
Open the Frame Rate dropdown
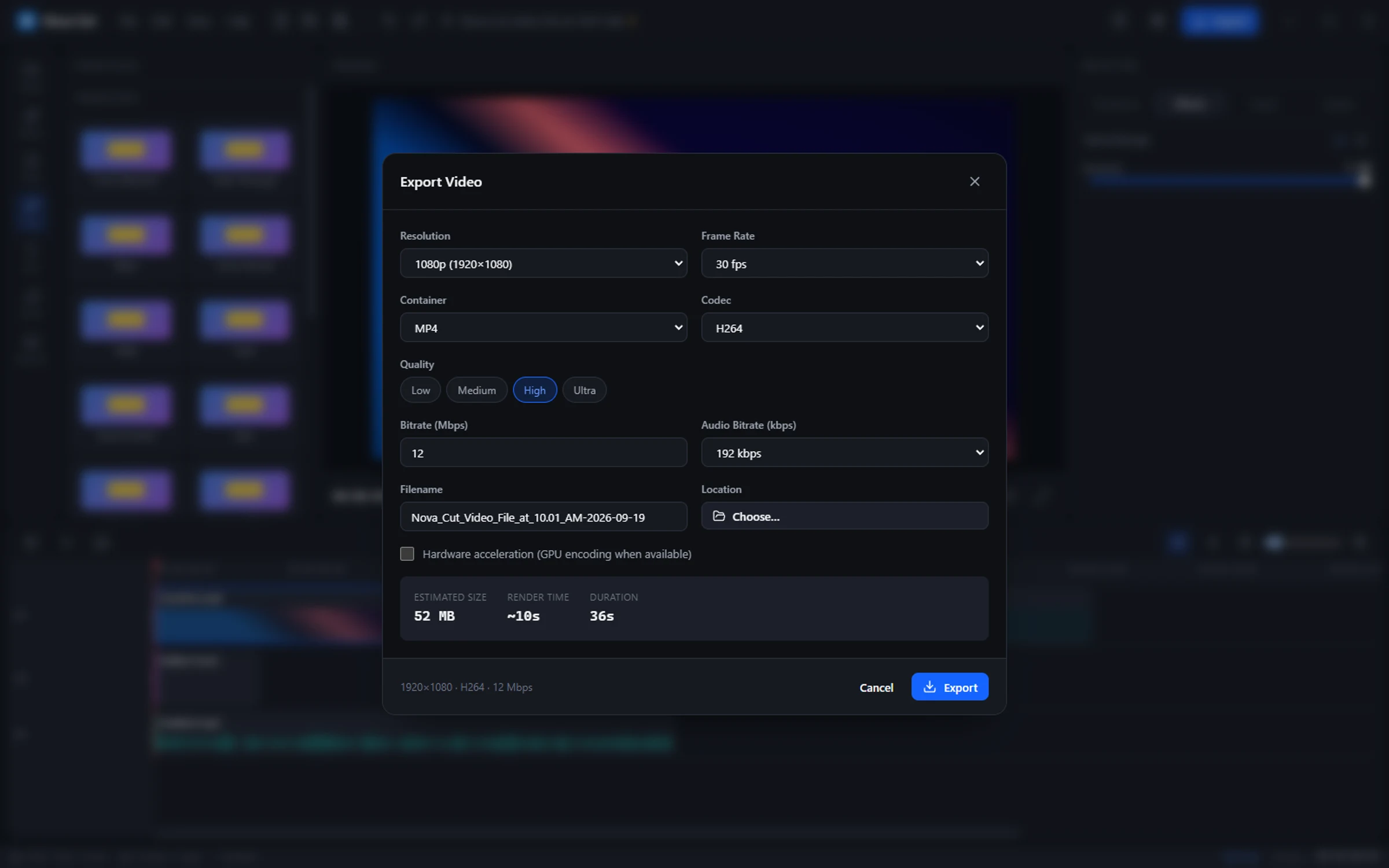click(844, 263)
